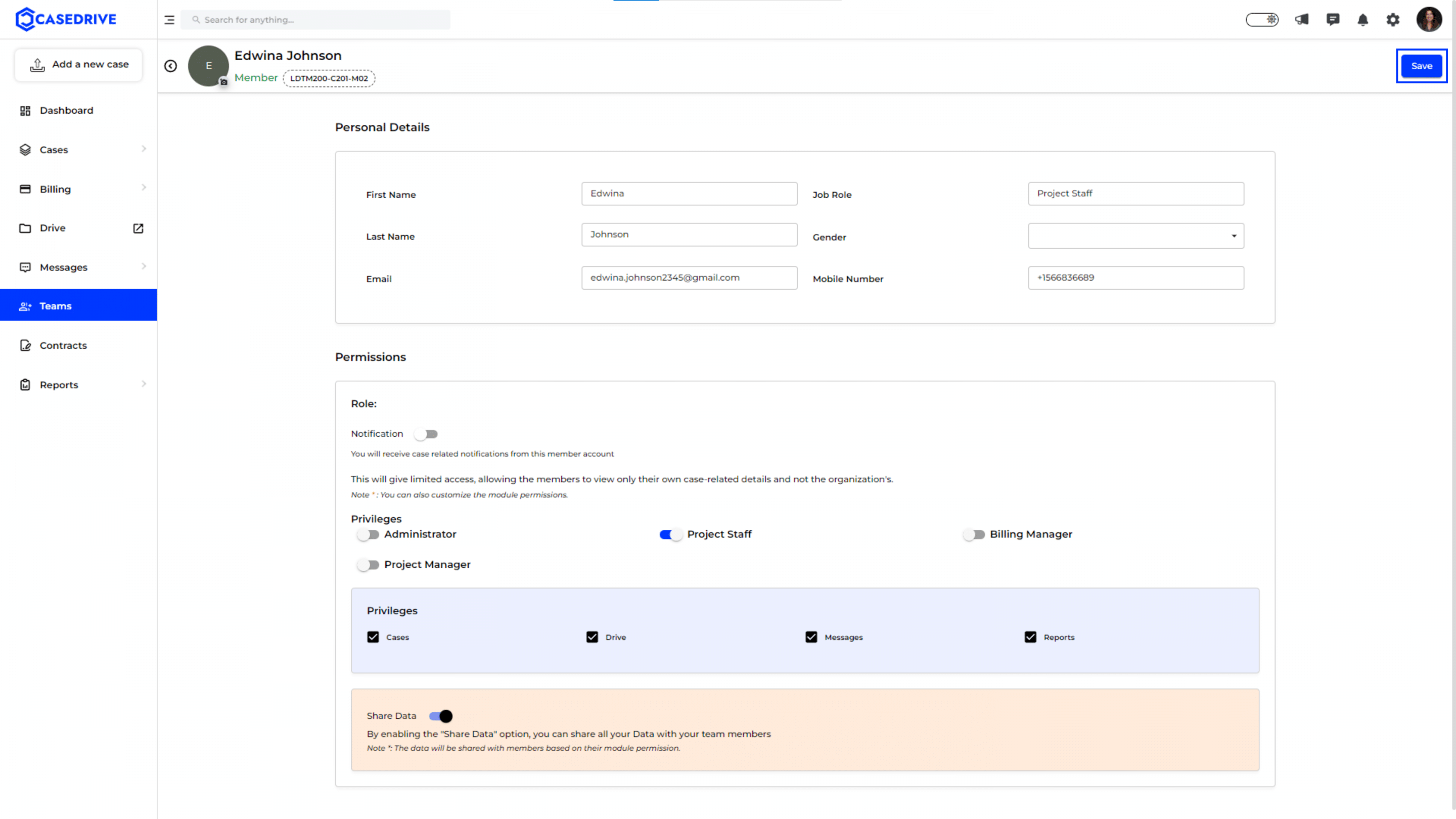Click the Reports clipboard icon

[25, 385]
